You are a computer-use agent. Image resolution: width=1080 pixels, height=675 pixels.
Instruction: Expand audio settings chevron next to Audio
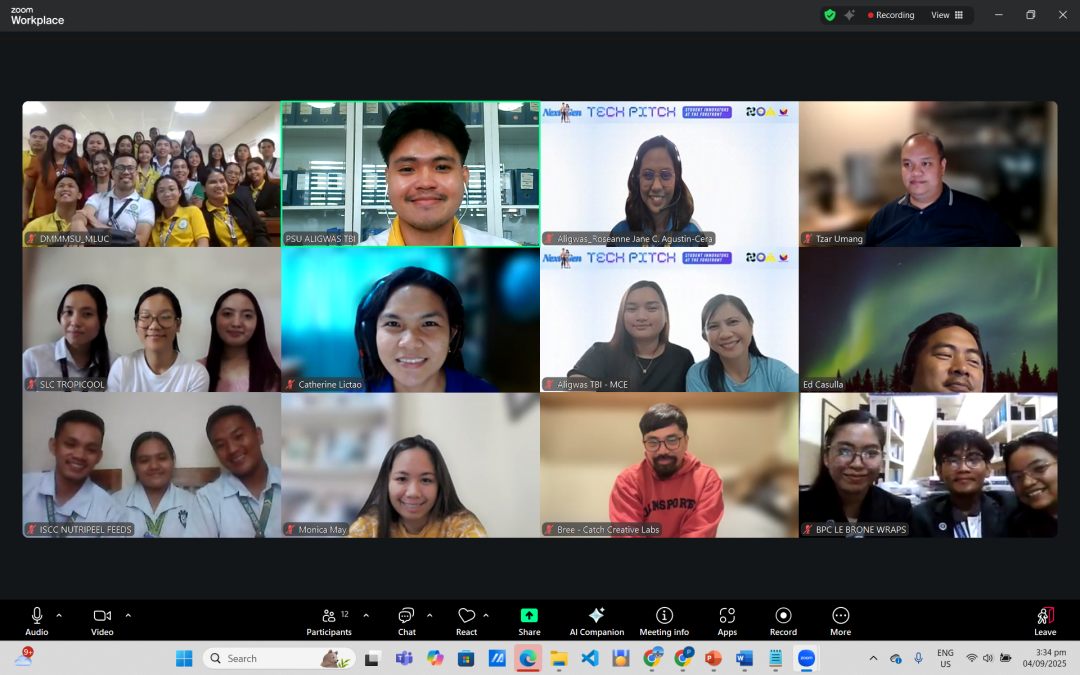click(59, 615)
